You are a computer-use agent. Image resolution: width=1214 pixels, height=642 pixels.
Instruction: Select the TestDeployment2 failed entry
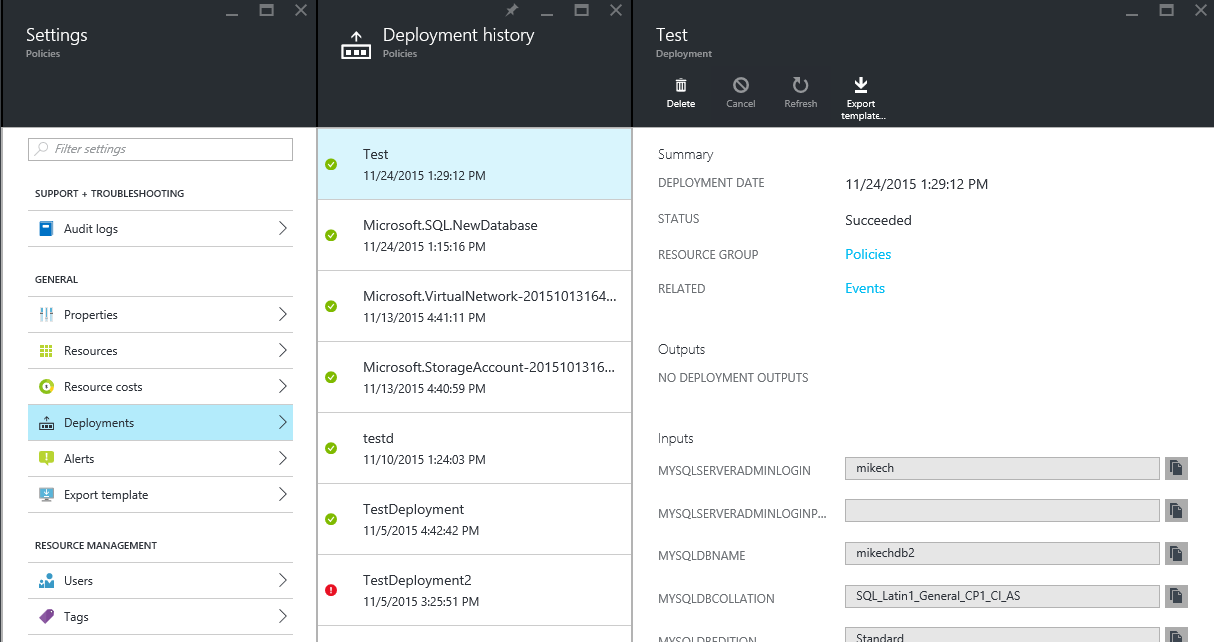tap(475, 590)
